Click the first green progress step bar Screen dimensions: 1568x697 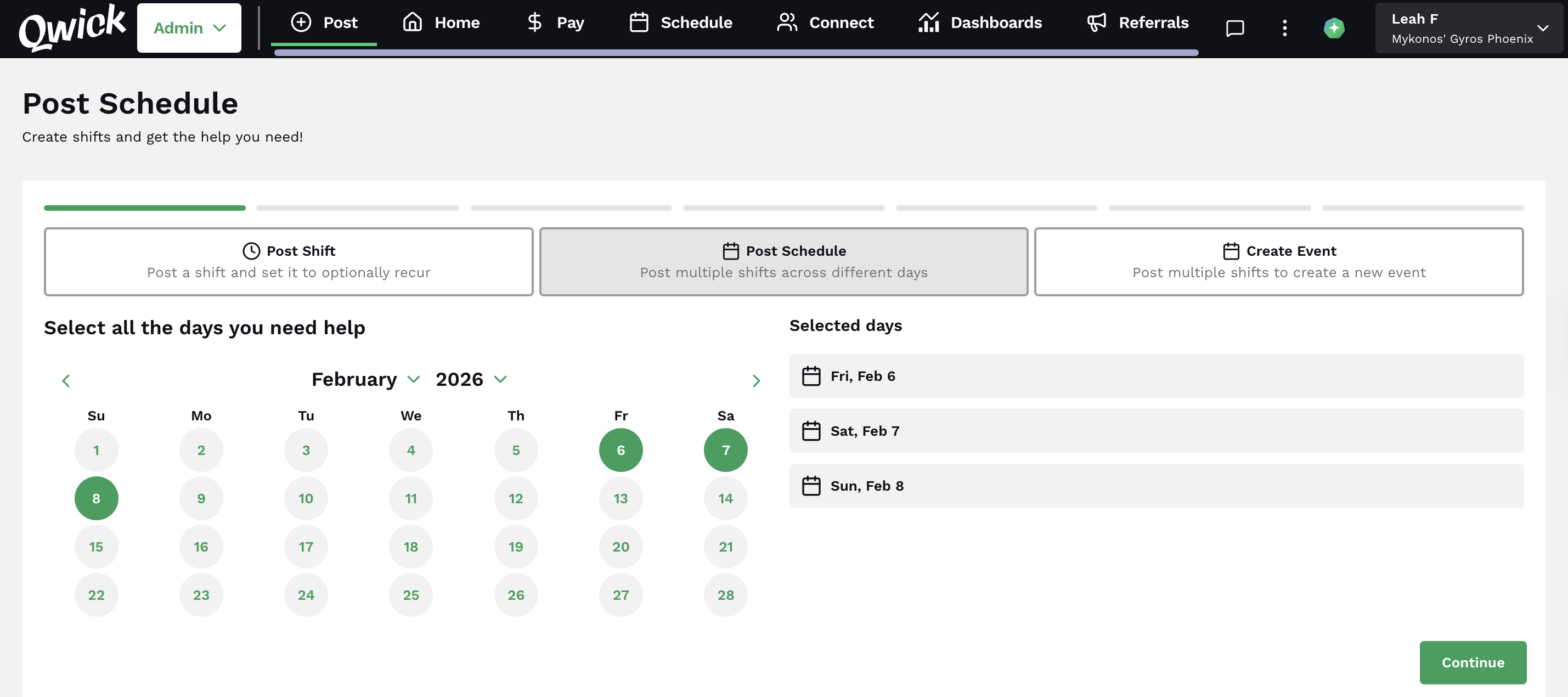(x=145, y=208)
